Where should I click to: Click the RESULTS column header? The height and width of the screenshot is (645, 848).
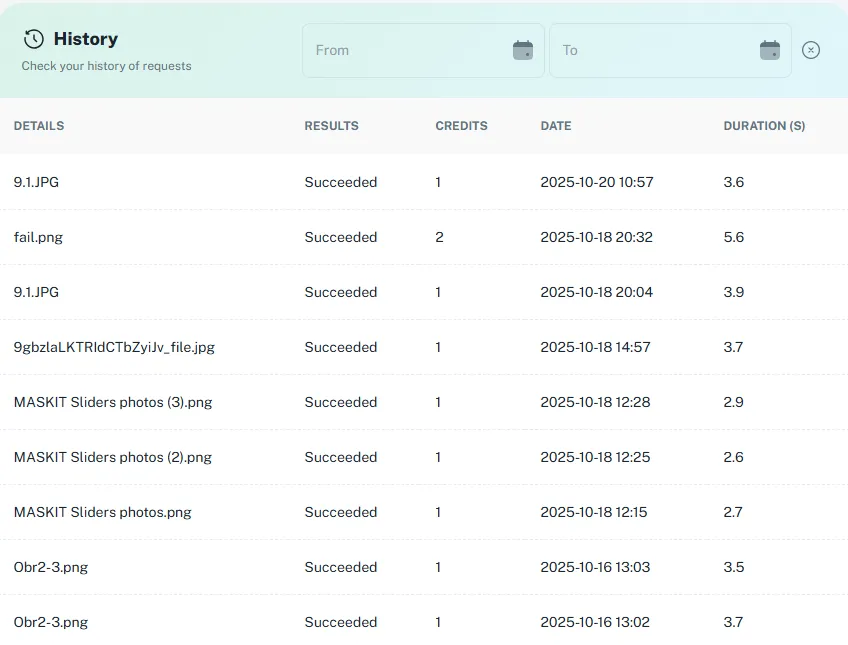click(x=332, y=126)
